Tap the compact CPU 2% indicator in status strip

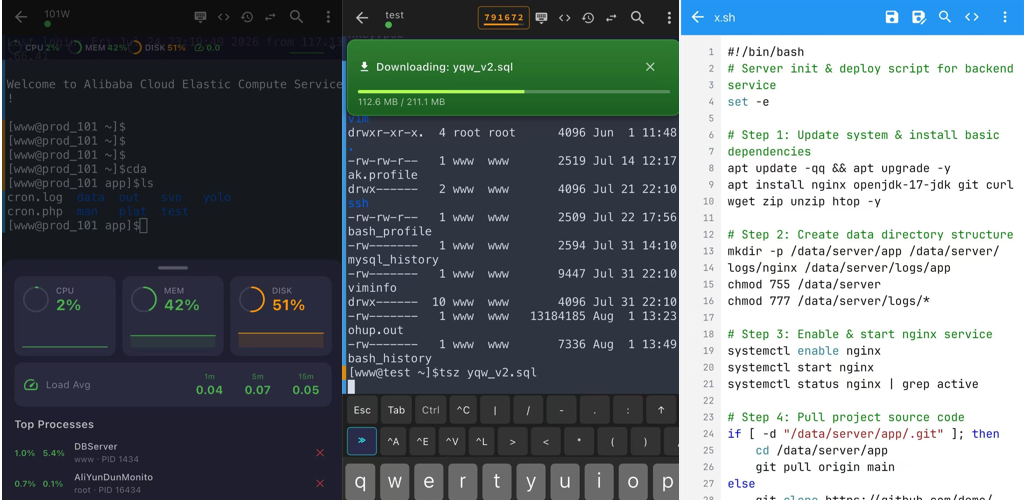point(37,47)
